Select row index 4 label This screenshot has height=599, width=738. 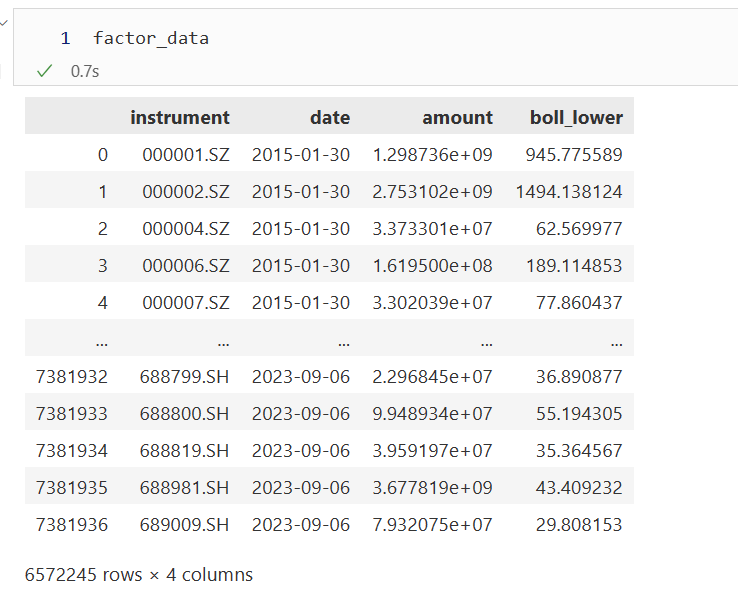click(x=101, y=302)
